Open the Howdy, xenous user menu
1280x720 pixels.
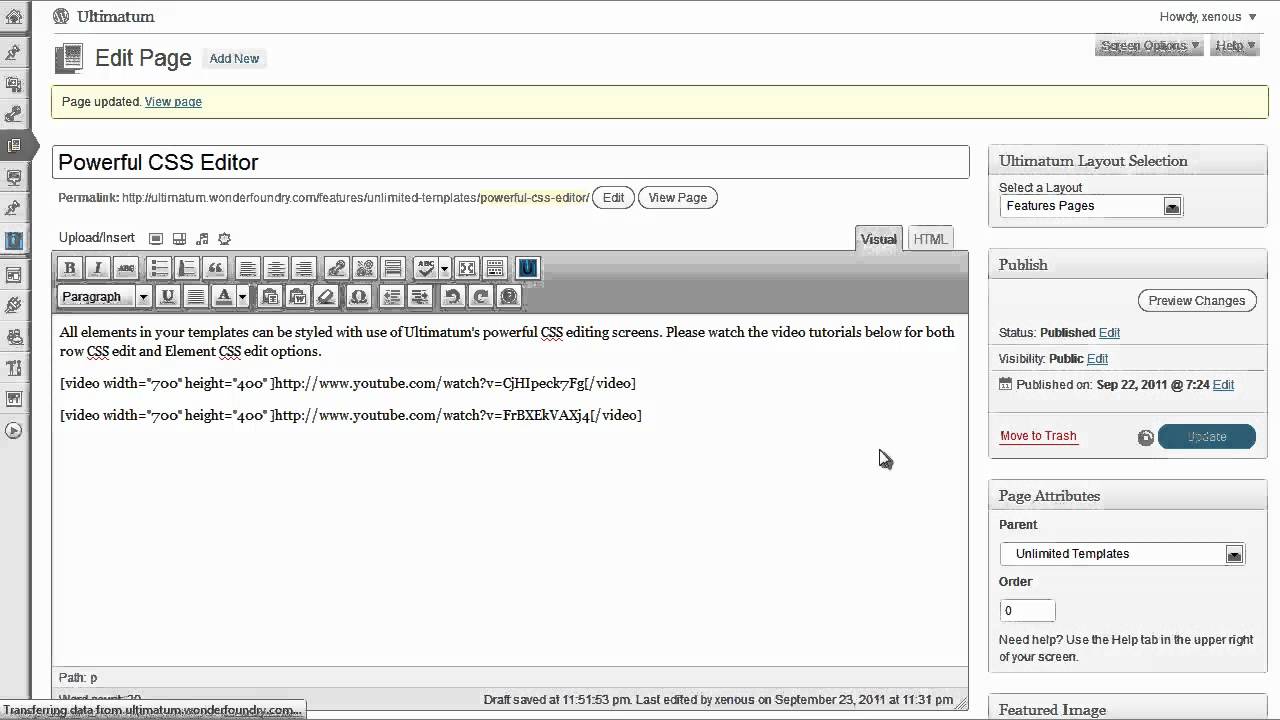(1208, 17)
